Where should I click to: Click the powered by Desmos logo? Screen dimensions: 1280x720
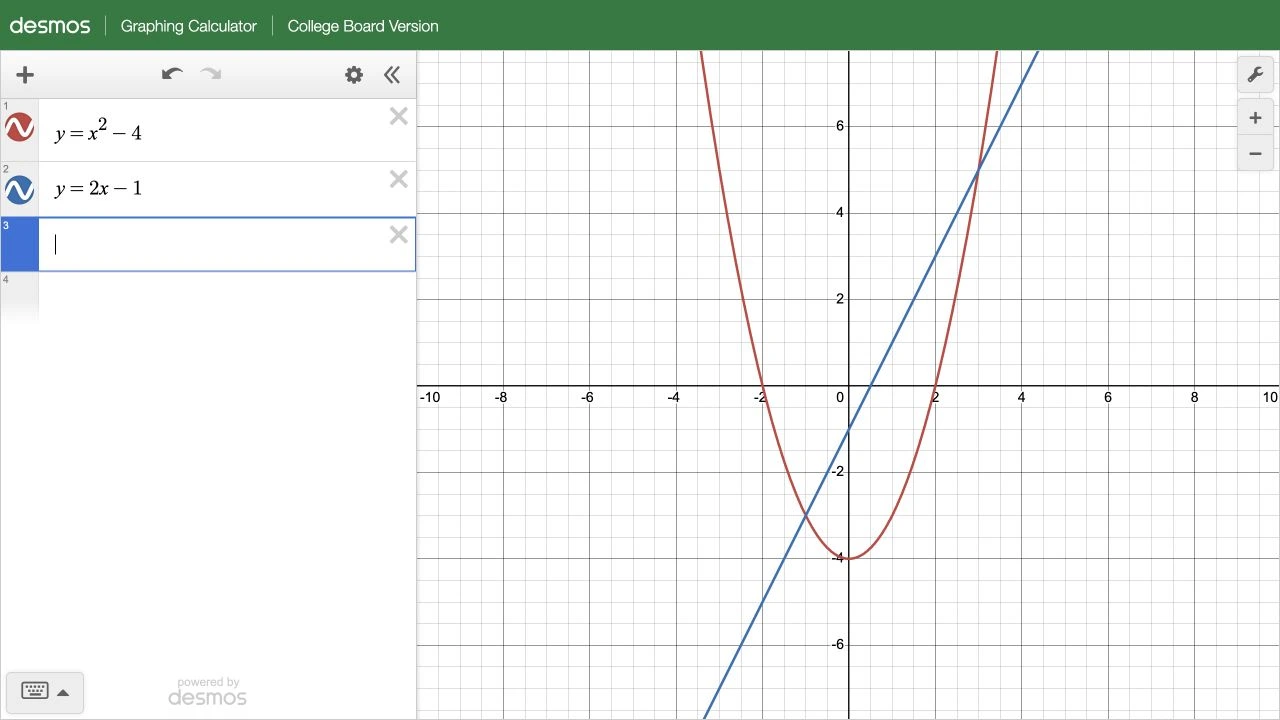click(x=208, y=692)
